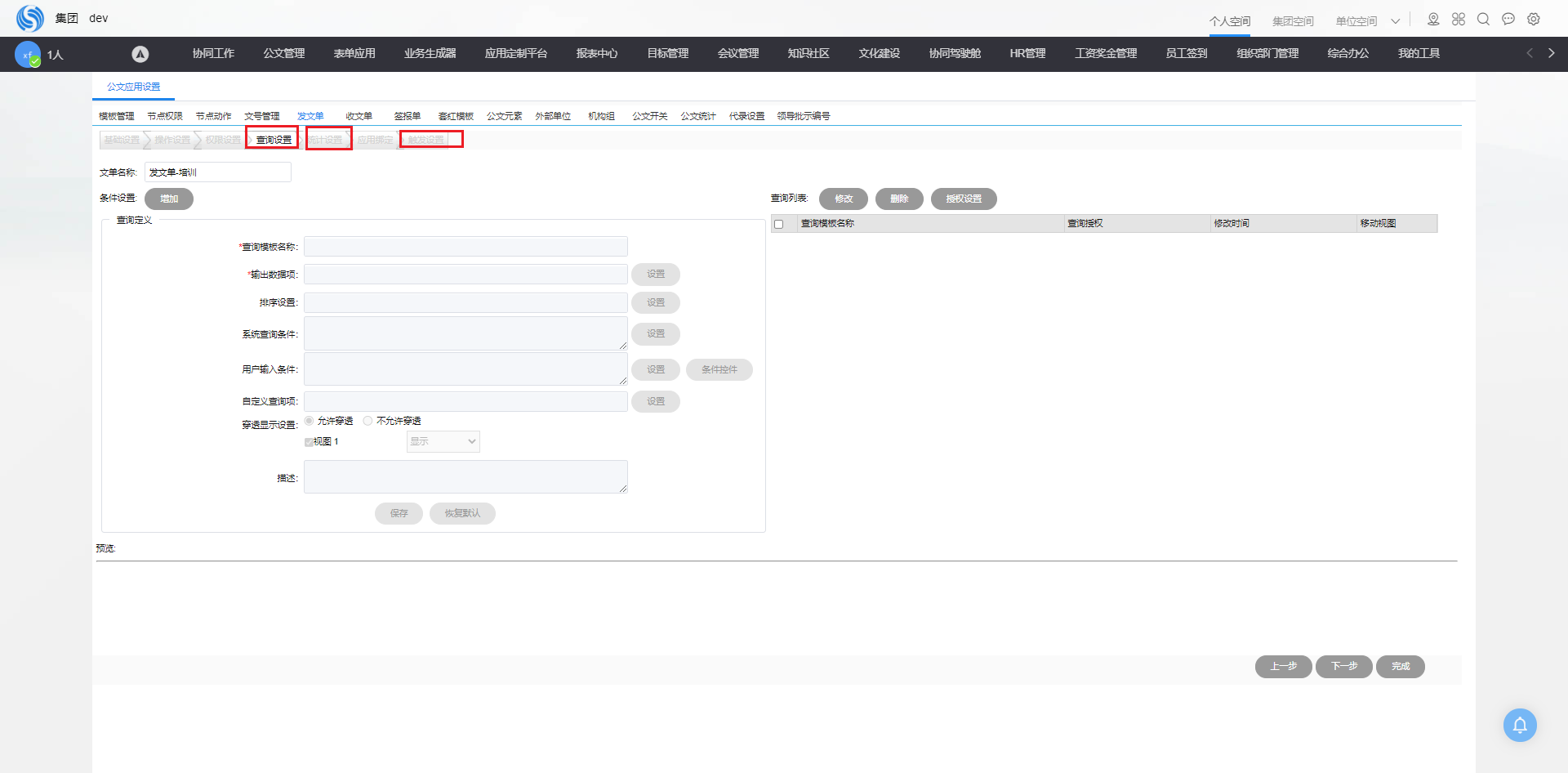Open the user avatar profile icon
The image size is (1568, 773).
click(x=28, y=54)
